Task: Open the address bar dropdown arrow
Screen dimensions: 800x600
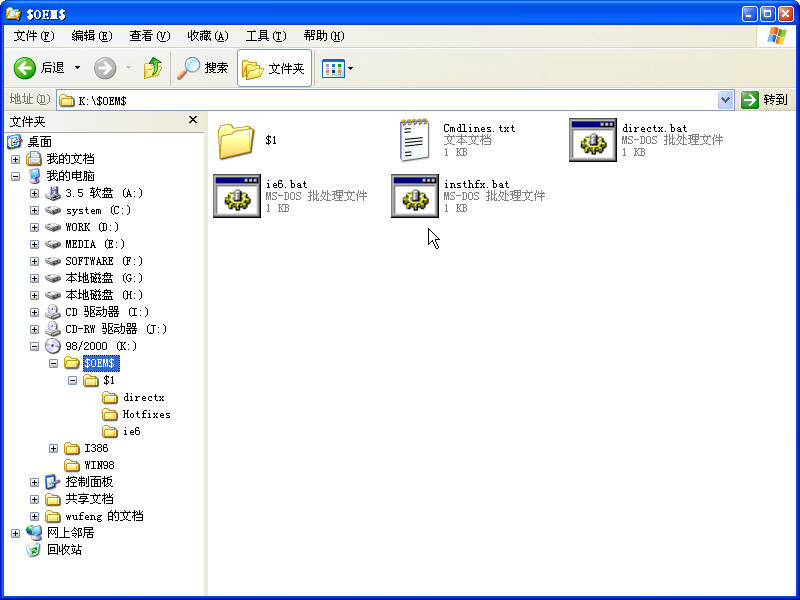Action: (x=726, y=100)
